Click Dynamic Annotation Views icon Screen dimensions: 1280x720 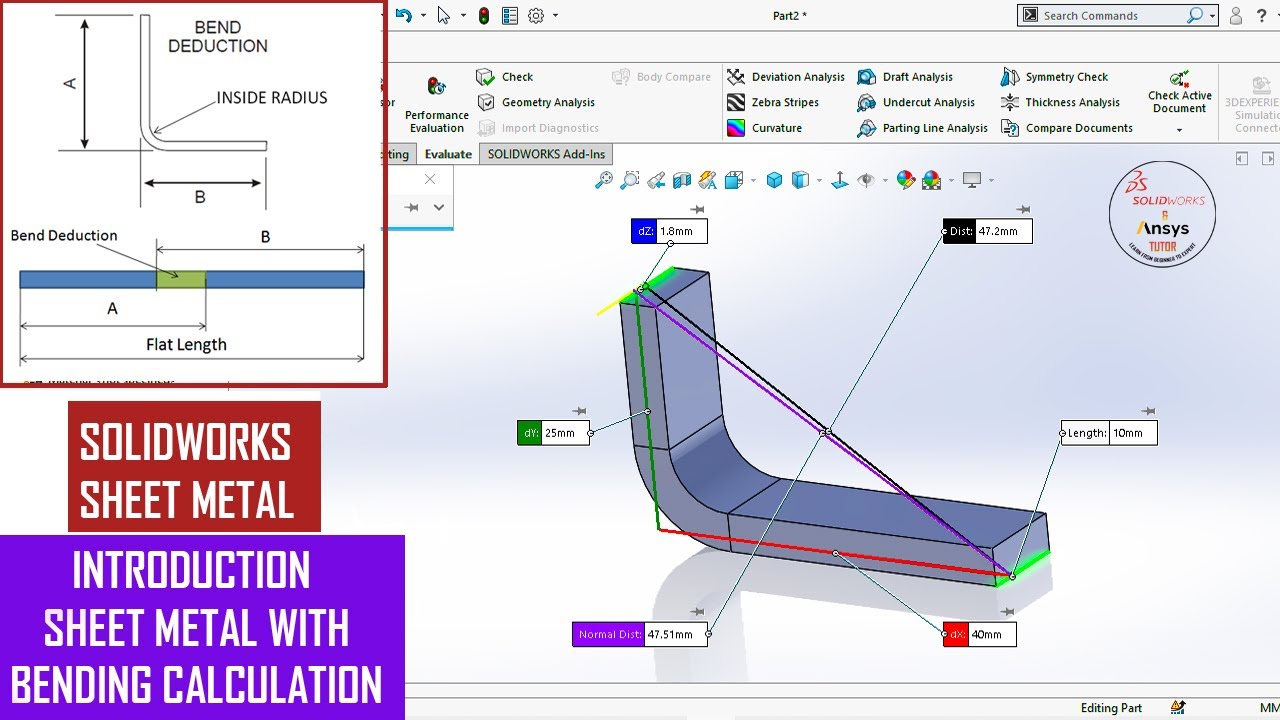click(x=707, y=180)
